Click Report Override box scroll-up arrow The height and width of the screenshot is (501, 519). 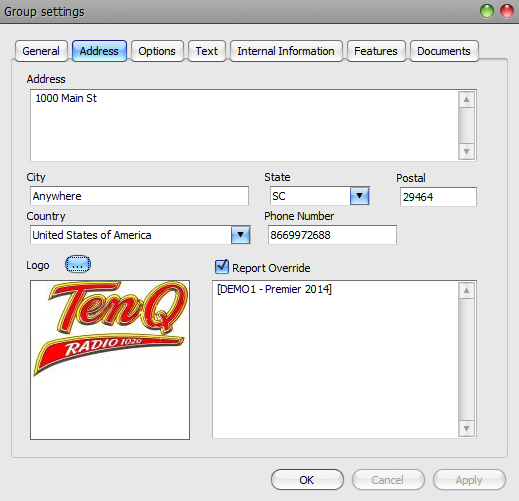[466, 291]
